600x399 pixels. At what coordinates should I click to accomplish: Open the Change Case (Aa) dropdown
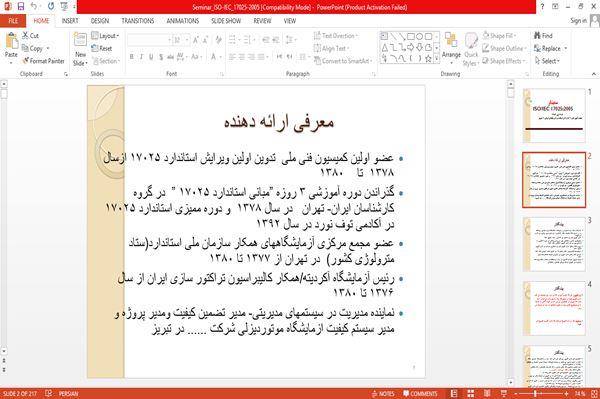(196, 57)
